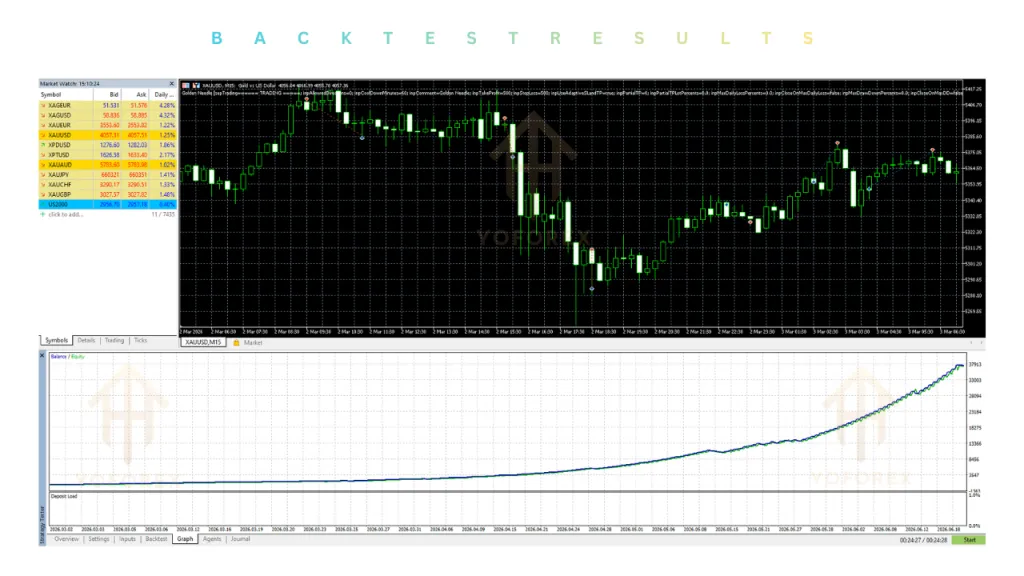The height and width of the screenshot is (576, 1024).
Task: Select the XAUEUR symbol row
Action: click(x=108, y=125)
